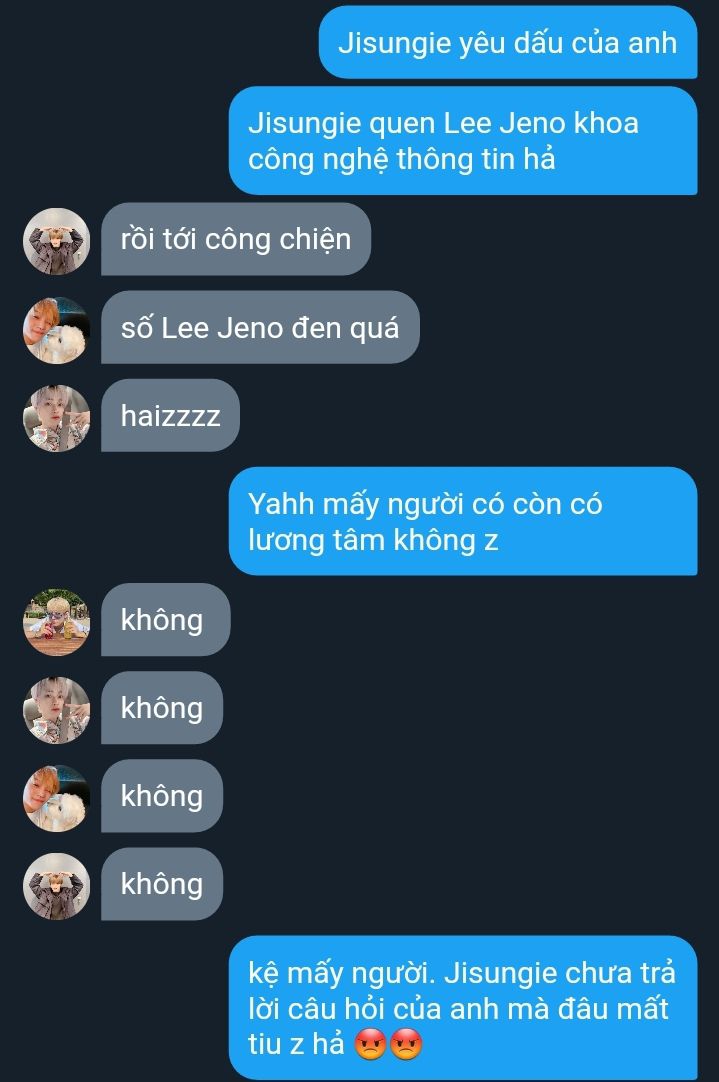The image size is (719, 1082).
Task: Tap the 'haizzzz' message bubble
Action: click(170, 415)
